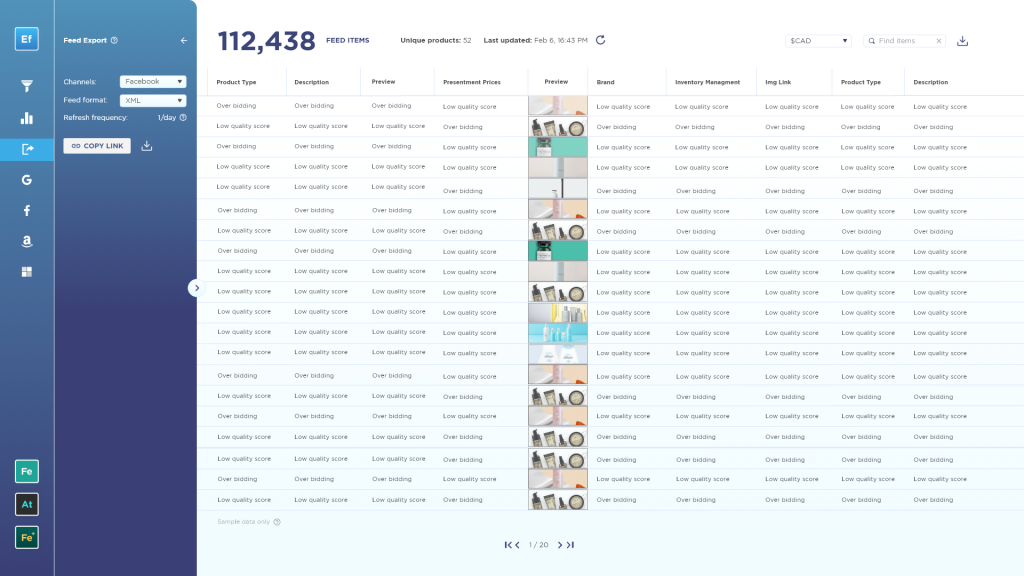Open the funnel filter section in sidebar
The width and height of the screenshot is (1024, 576).
coord(27,87)
